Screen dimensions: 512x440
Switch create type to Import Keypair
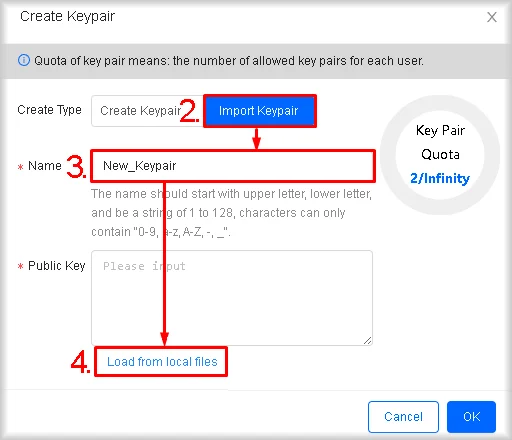click(x=260, y=111)
